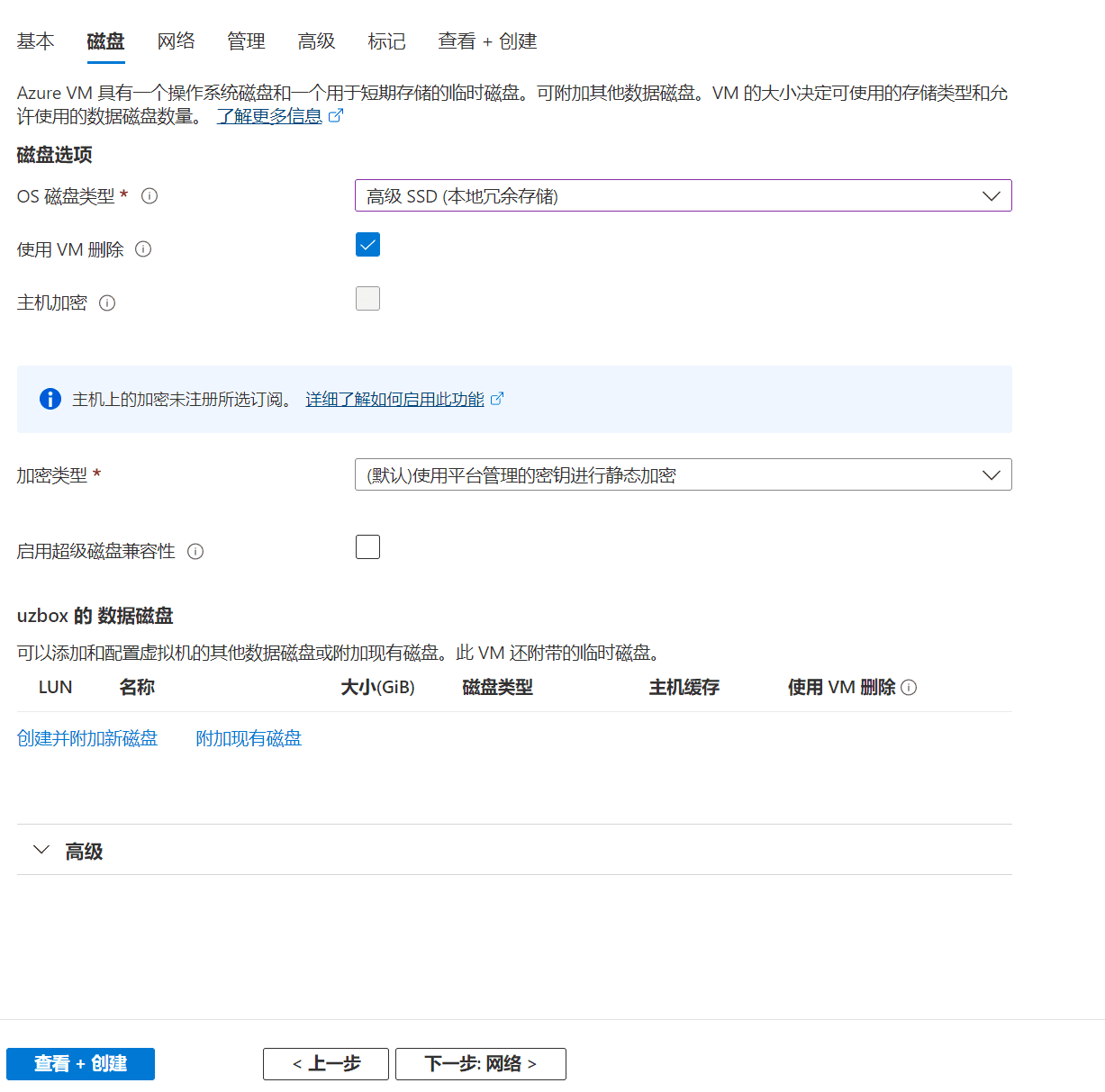Uncheck the 使用 VM 删除 checkbox

click(367, 244)
